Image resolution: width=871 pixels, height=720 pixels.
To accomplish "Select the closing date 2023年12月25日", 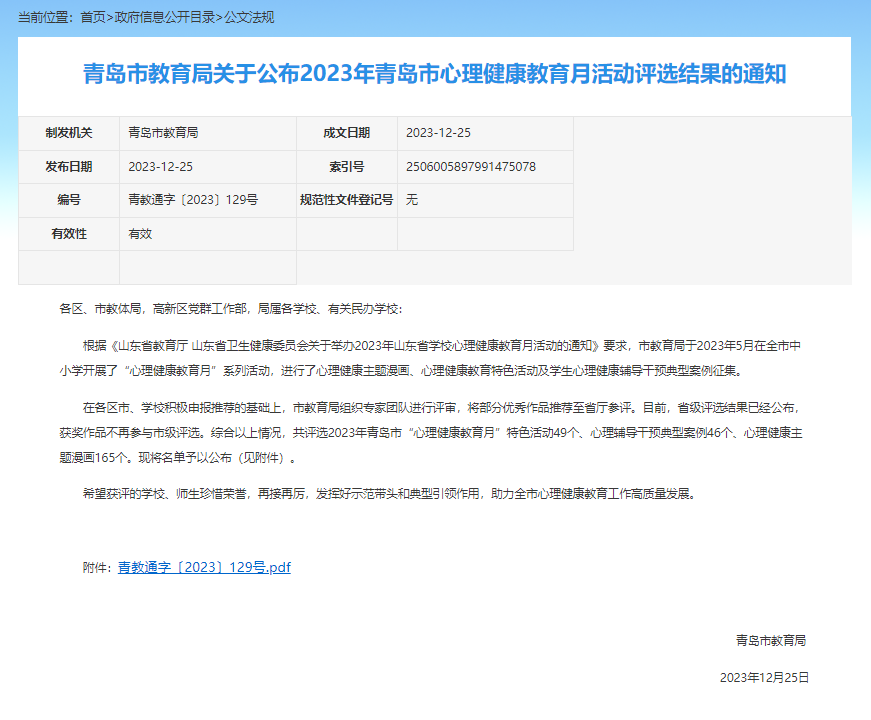I will (764, 677).
